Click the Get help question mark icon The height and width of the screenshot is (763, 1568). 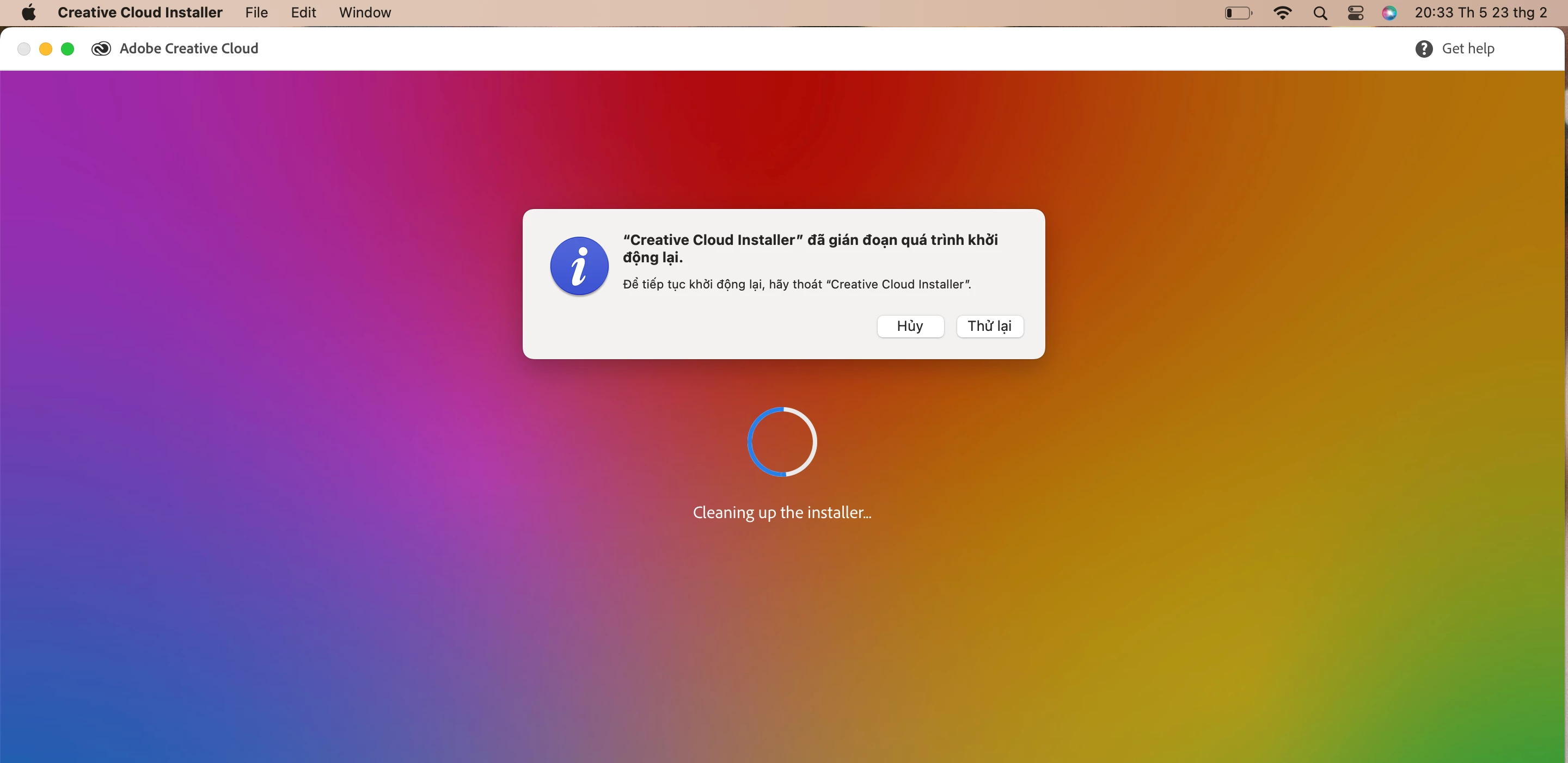point(1423,48)
